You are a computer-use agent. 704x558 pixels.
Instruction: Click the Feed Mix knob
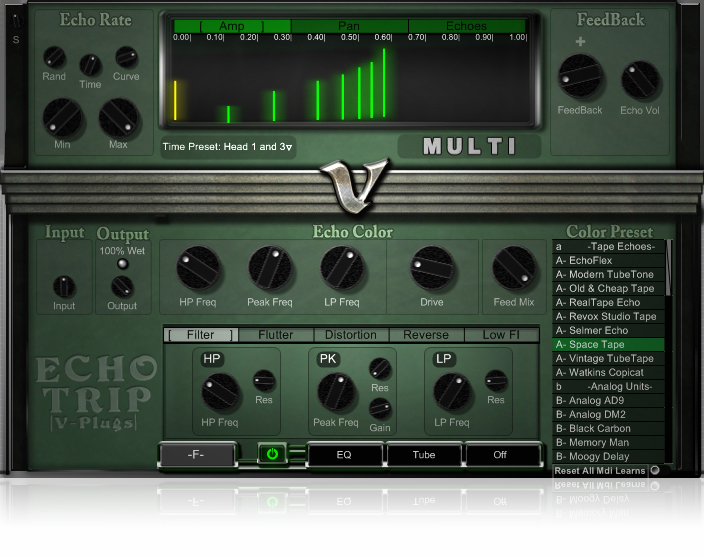pos(514,268)
